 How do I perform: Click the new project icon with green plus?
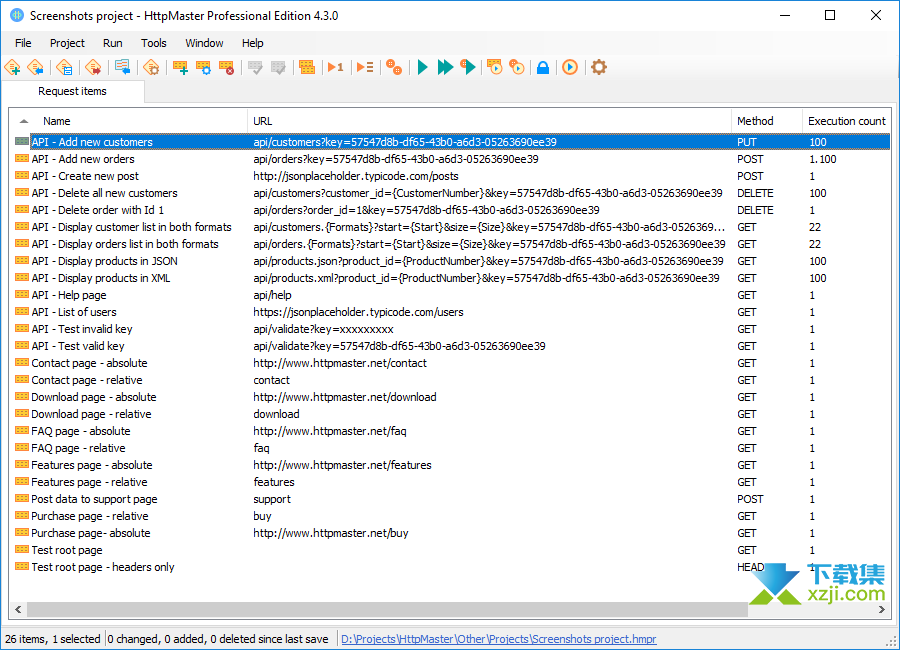pos(13,67)
